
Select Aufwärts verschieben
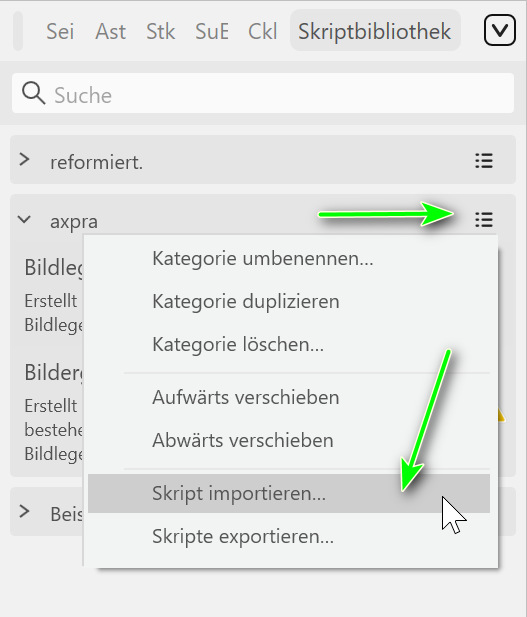pyautogui.click(x=289, y=397)
